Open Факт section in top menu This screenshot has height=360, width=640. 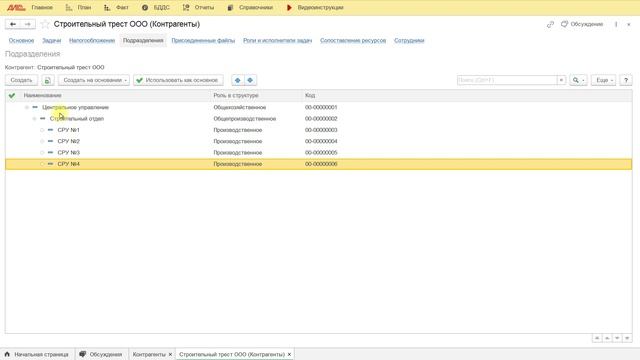pyautogui.click(x=116, y=7)
